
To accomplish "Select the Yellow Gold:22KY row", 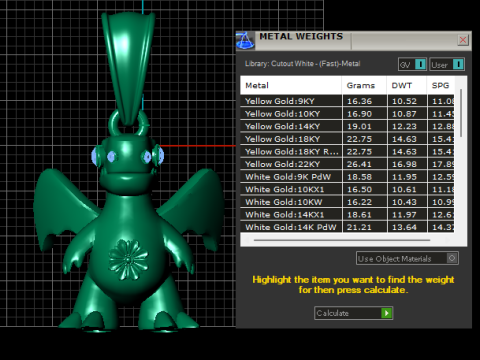I will click(x=347, y=164).
